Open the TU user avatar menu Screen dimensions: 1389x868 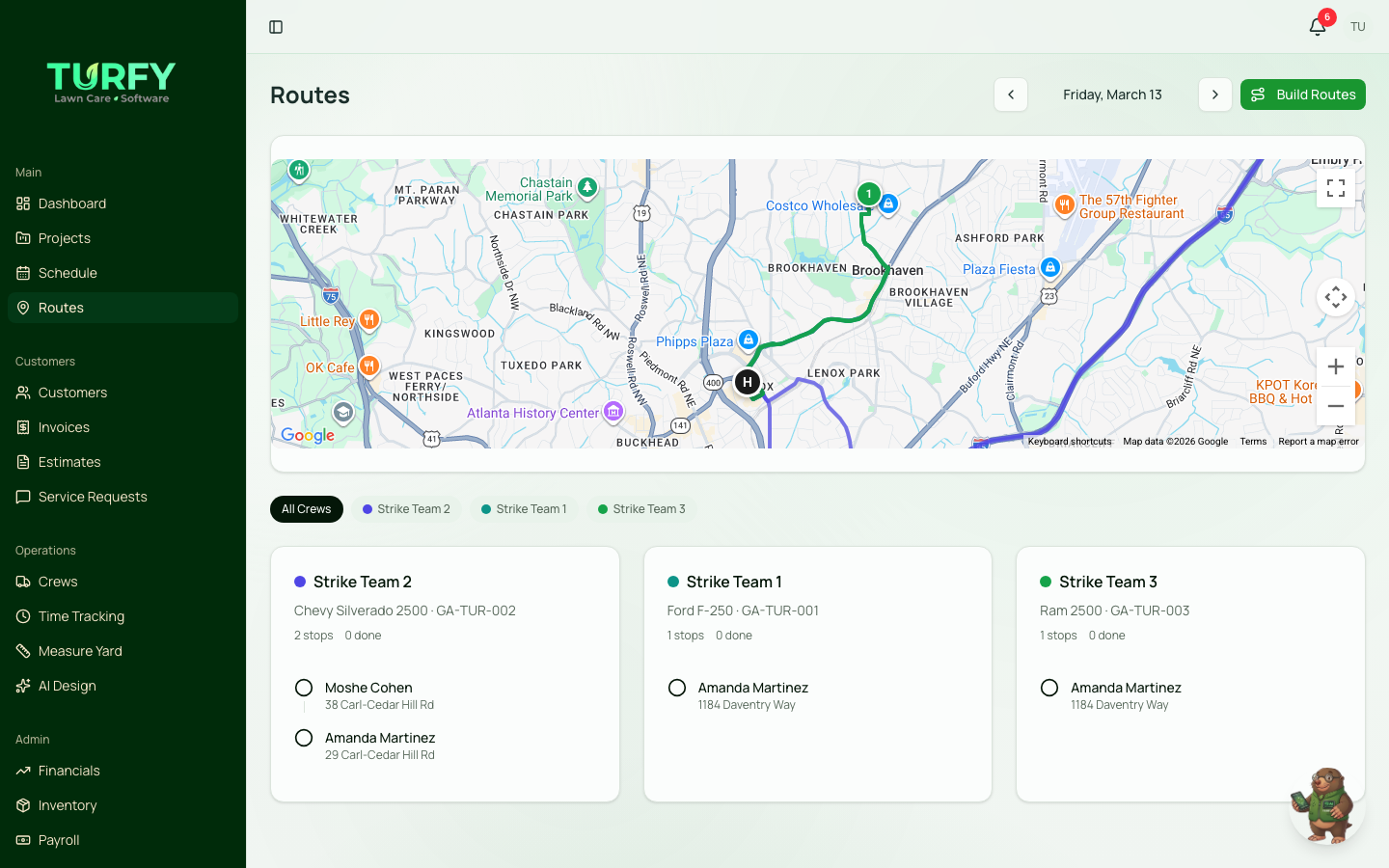(1358, 27)
